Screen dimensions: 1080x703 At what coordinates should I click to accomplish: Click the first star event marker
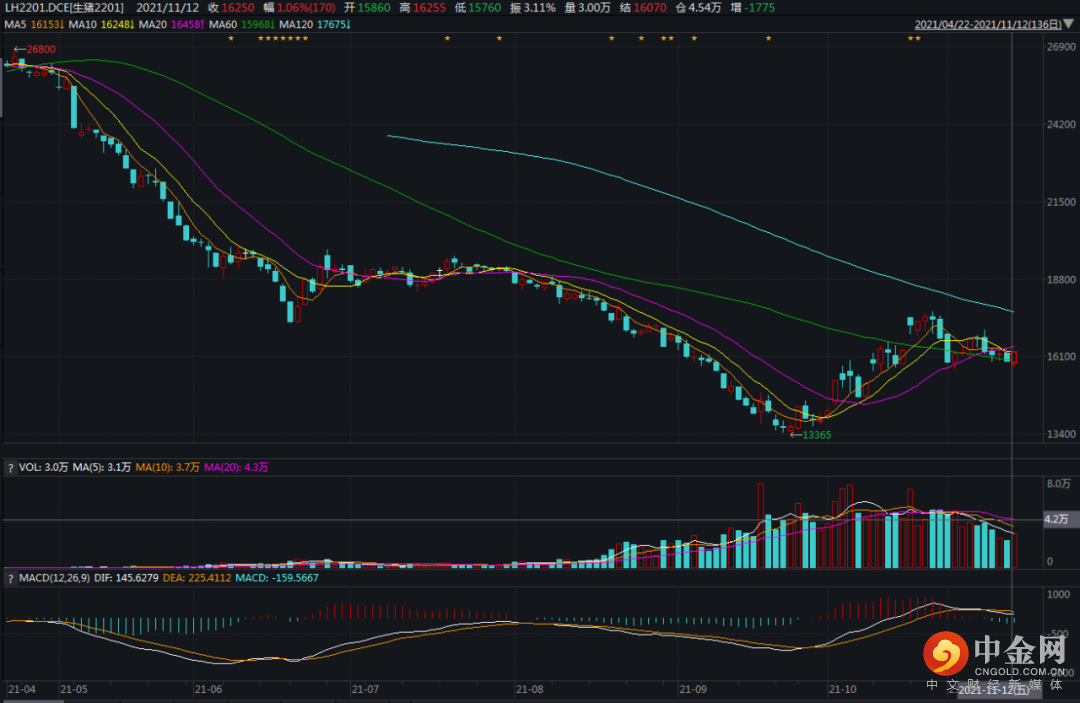[230, 39]
